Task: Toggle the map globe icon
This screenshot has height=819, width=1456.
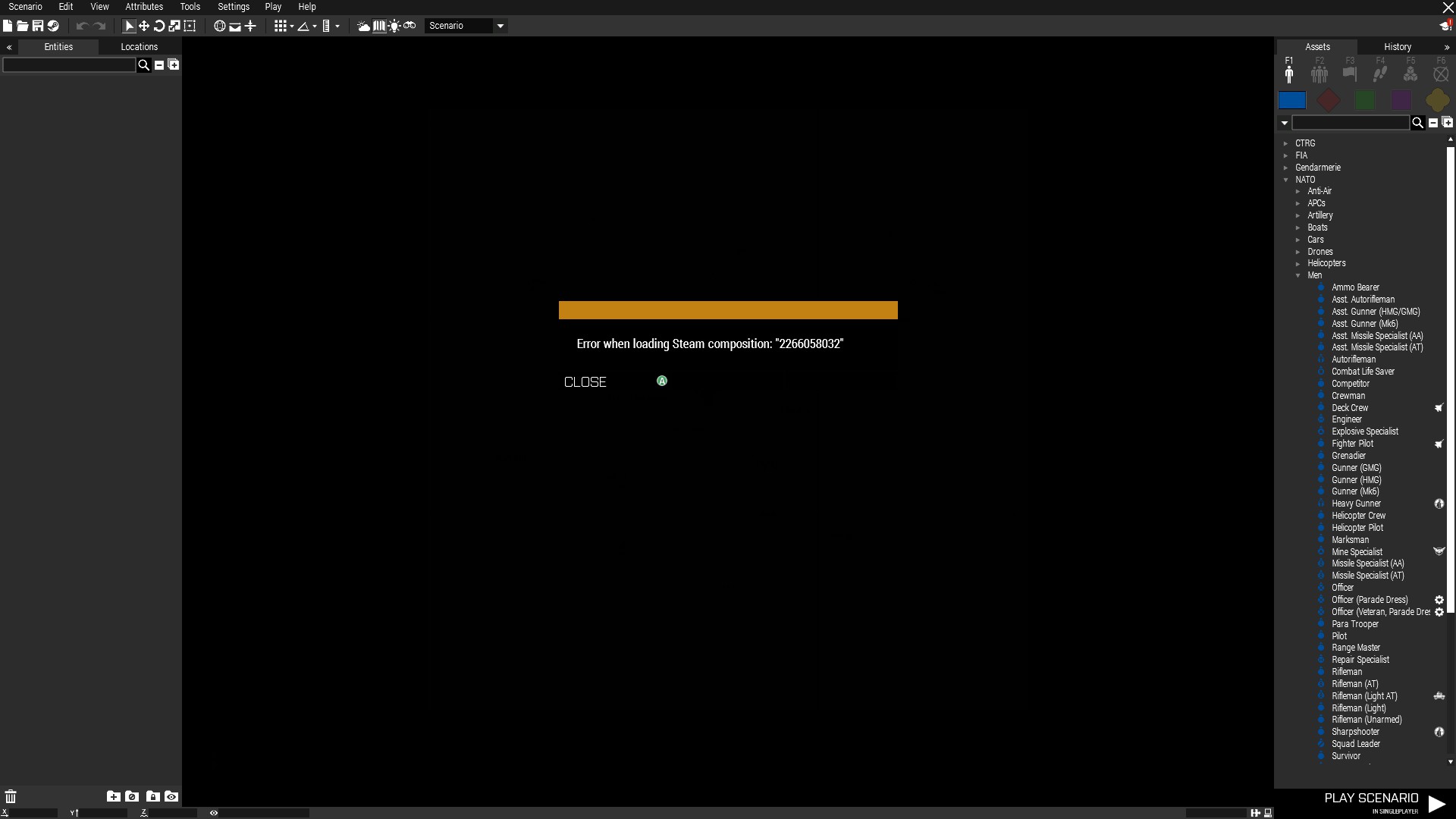Action: (x=220, y=26)
